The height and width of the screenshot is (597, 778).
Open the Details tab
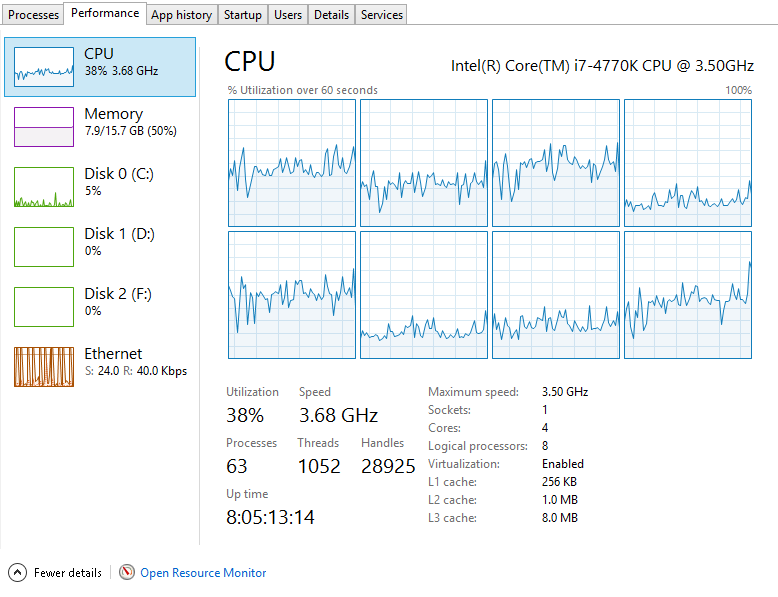click(x=331, y=15)
